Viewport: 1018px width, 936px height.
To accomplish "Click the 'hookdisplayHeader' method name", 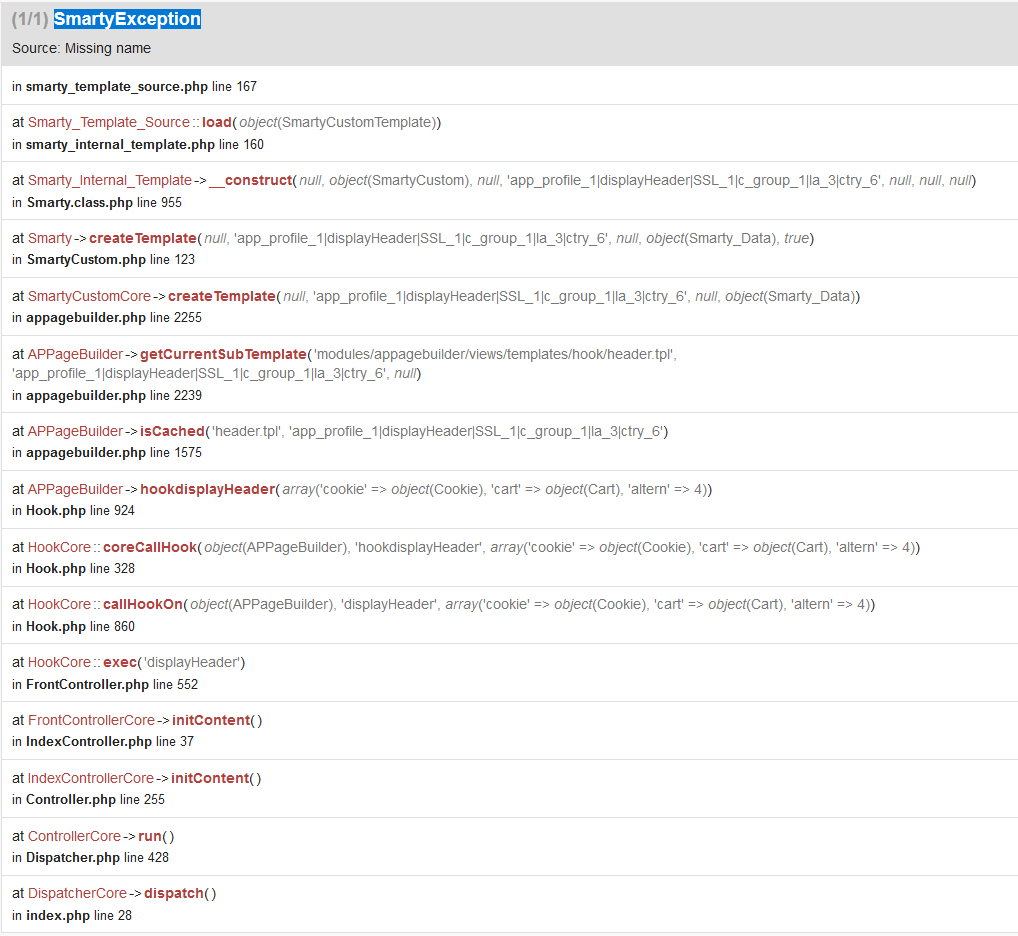I will [x=208, y=489].
